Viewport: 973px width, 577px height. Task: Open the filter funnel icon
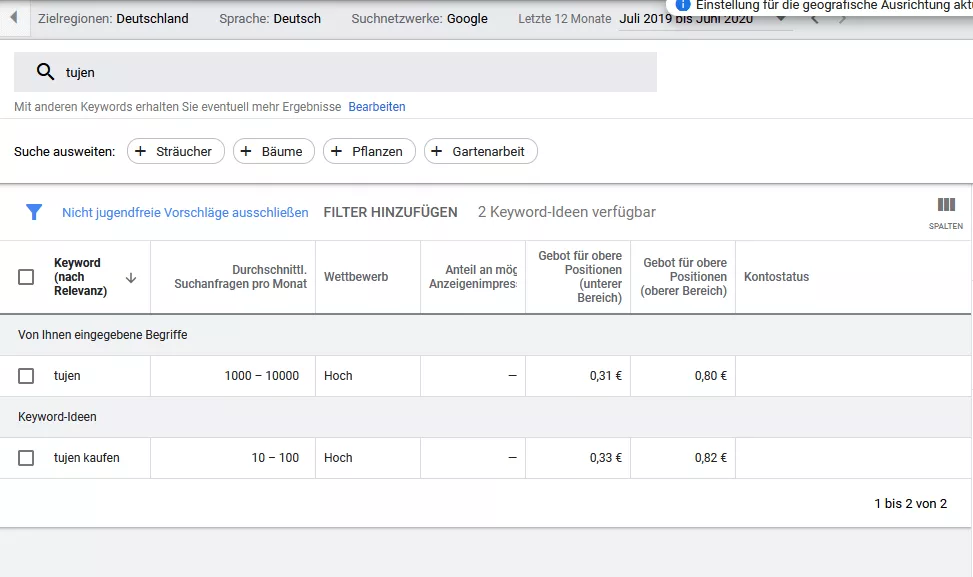(34, 212)
